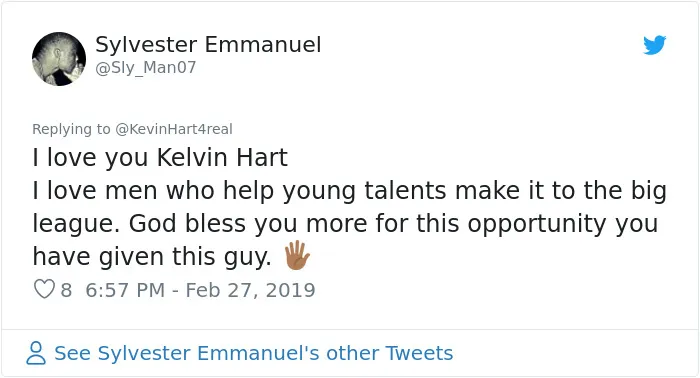Open the @KevinHart4real mention
700x378 pixels.
[x=174, y=129]
